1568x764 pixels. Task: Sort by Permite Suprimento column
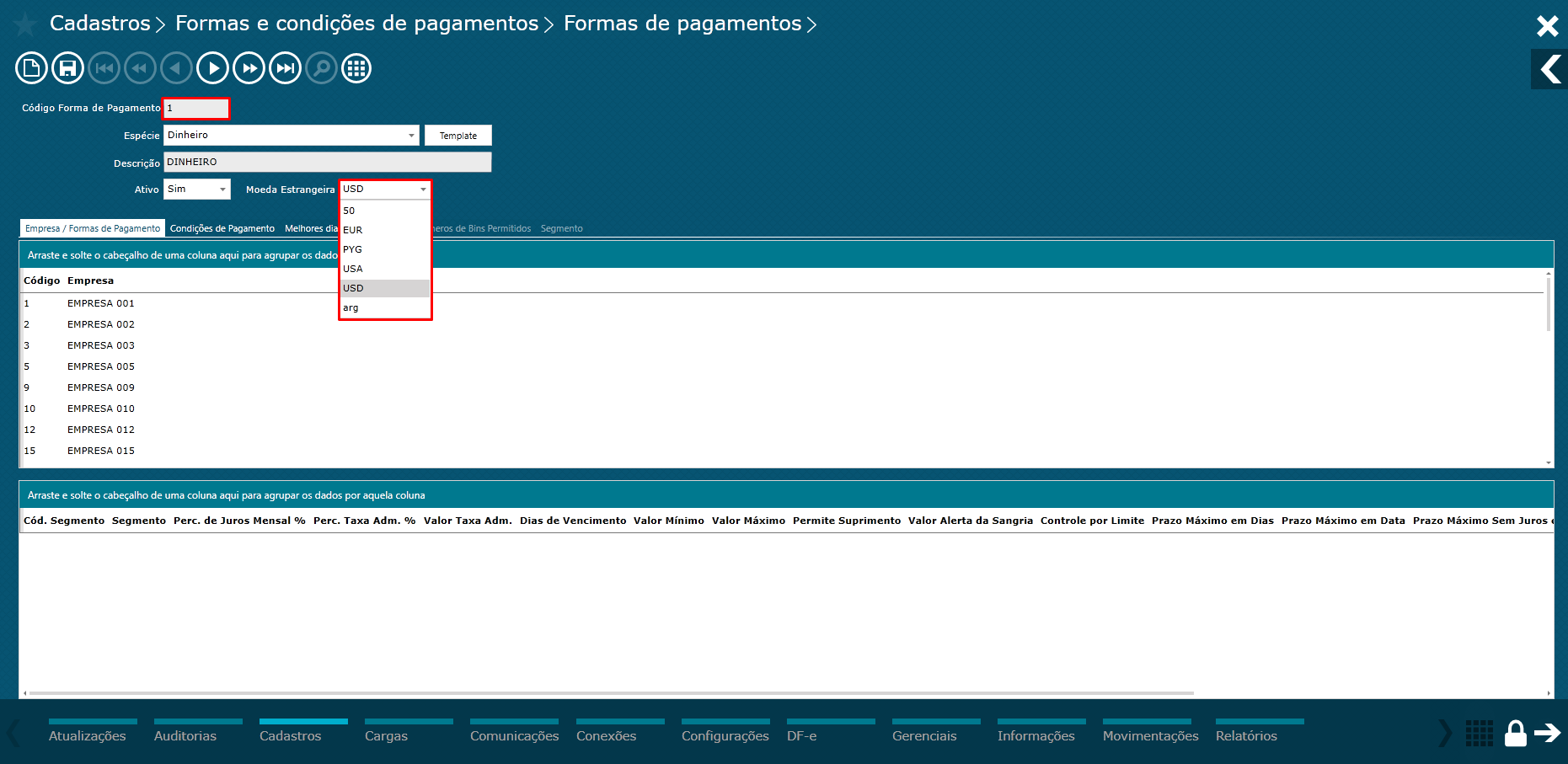(x=847, y=521)
